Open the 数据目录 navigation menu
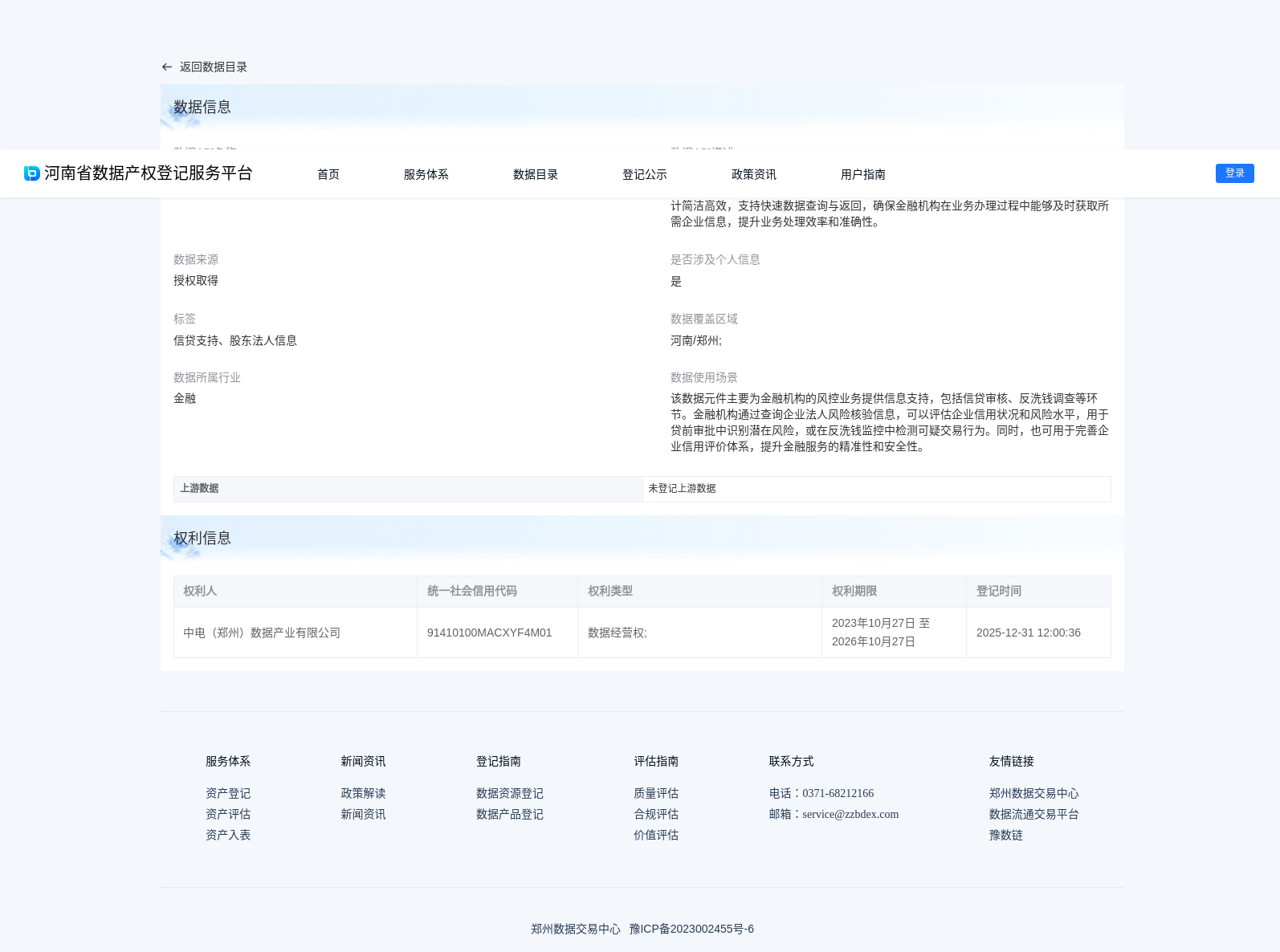Image resolution: width=1280 pixels, height=952 pixels. click(x=536, y=174)
